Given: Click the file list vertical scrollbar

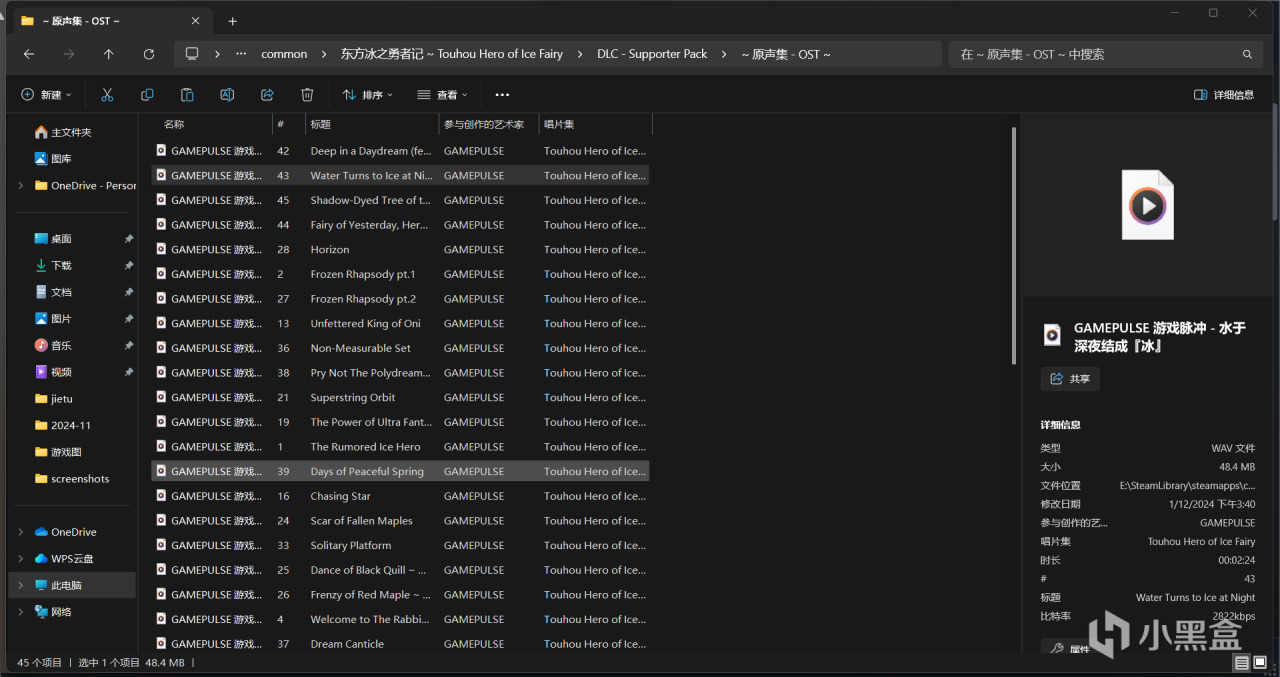Looking at the screenshot, I should [x=1015, y=245].
